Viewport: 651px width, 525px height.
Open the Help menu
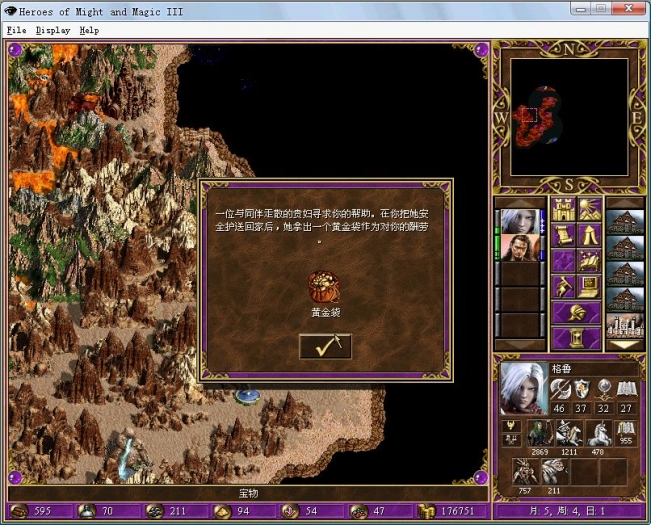(89, 30)
